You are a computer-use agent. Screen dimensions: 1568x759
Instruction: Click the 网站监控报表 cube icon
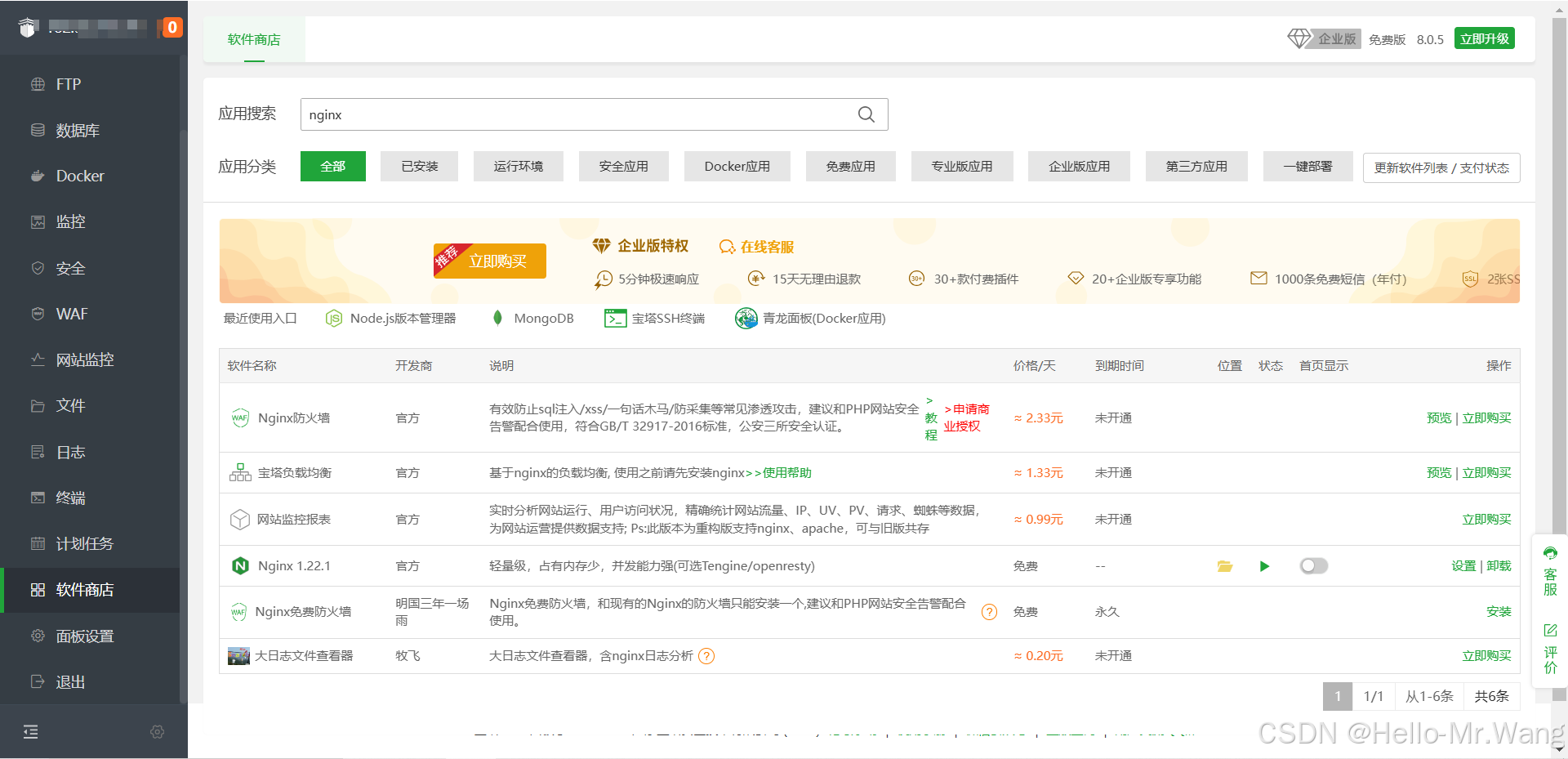[x=239, y=519]
